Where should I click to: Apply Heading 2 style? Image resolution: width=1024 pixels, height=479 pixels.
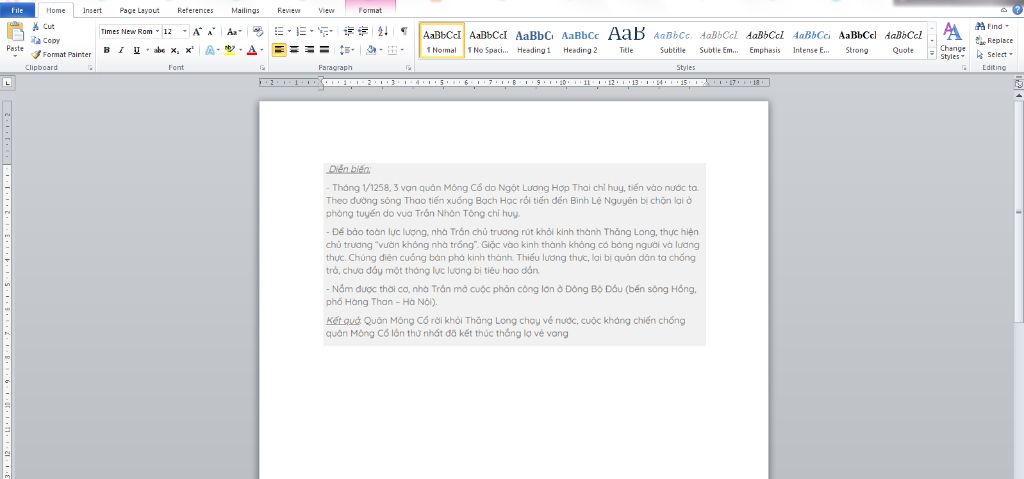click(x=580, y=41)
